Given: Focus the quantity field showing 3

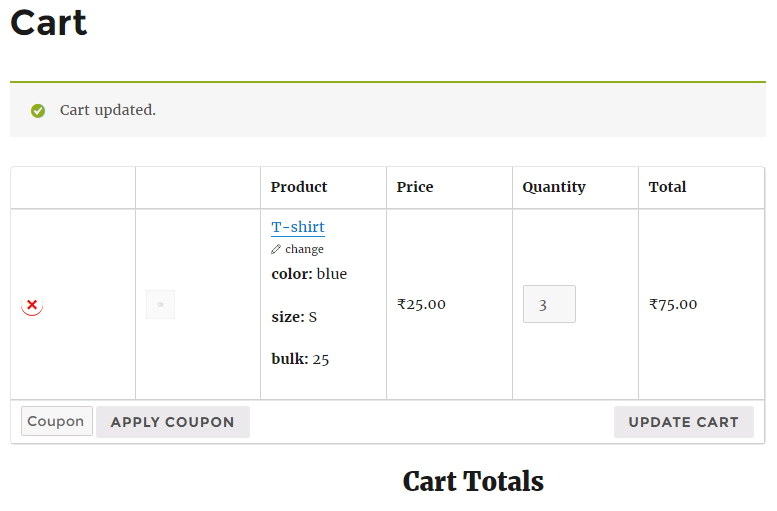Looking at the screenshot, I should pos(549,304).
